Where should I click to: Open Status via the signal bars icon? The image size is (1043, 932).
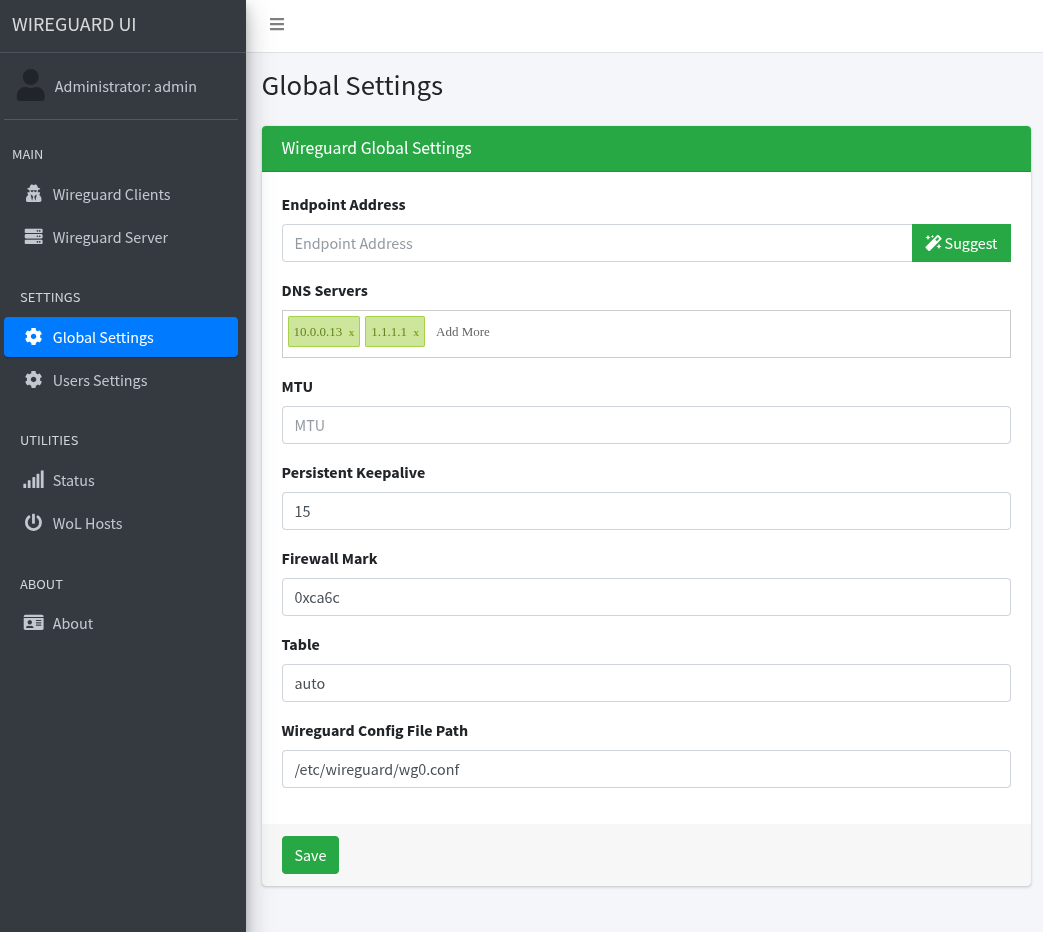pyautogui.click(x=33, y=480)
